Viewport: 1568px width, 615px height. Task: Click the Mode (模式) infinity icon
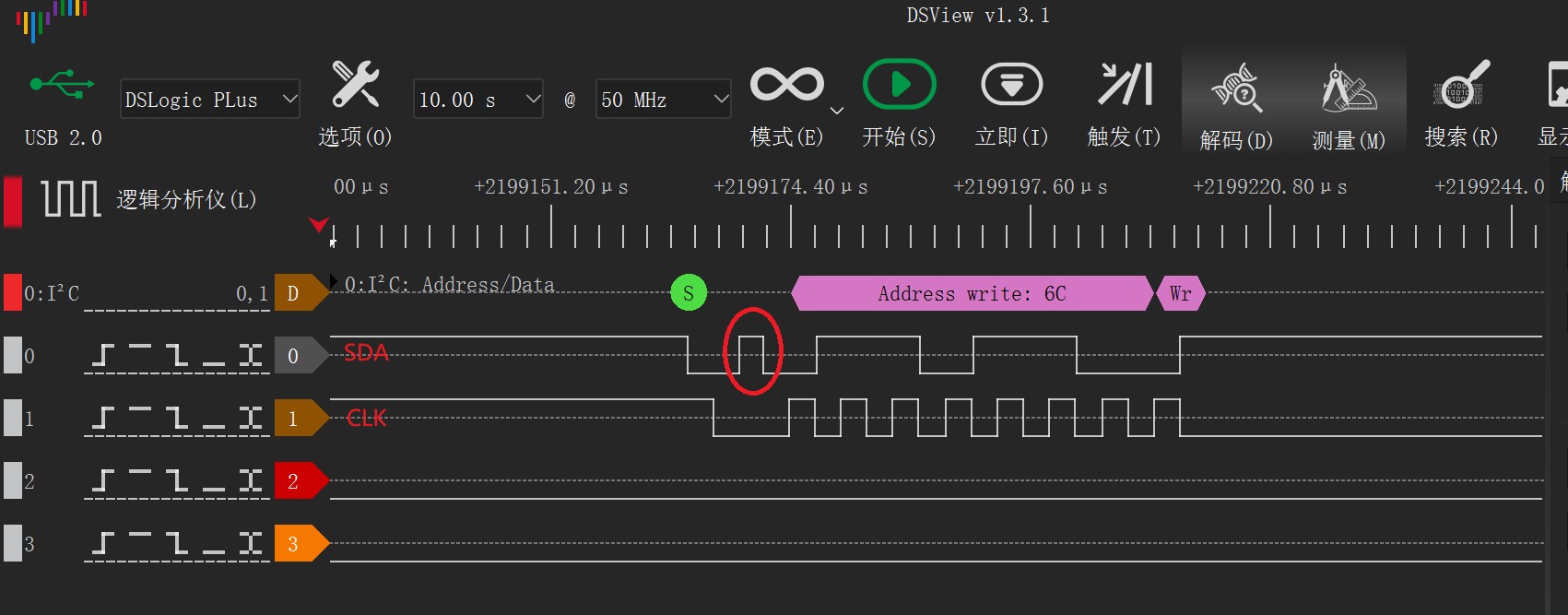[x=786, y=86]
